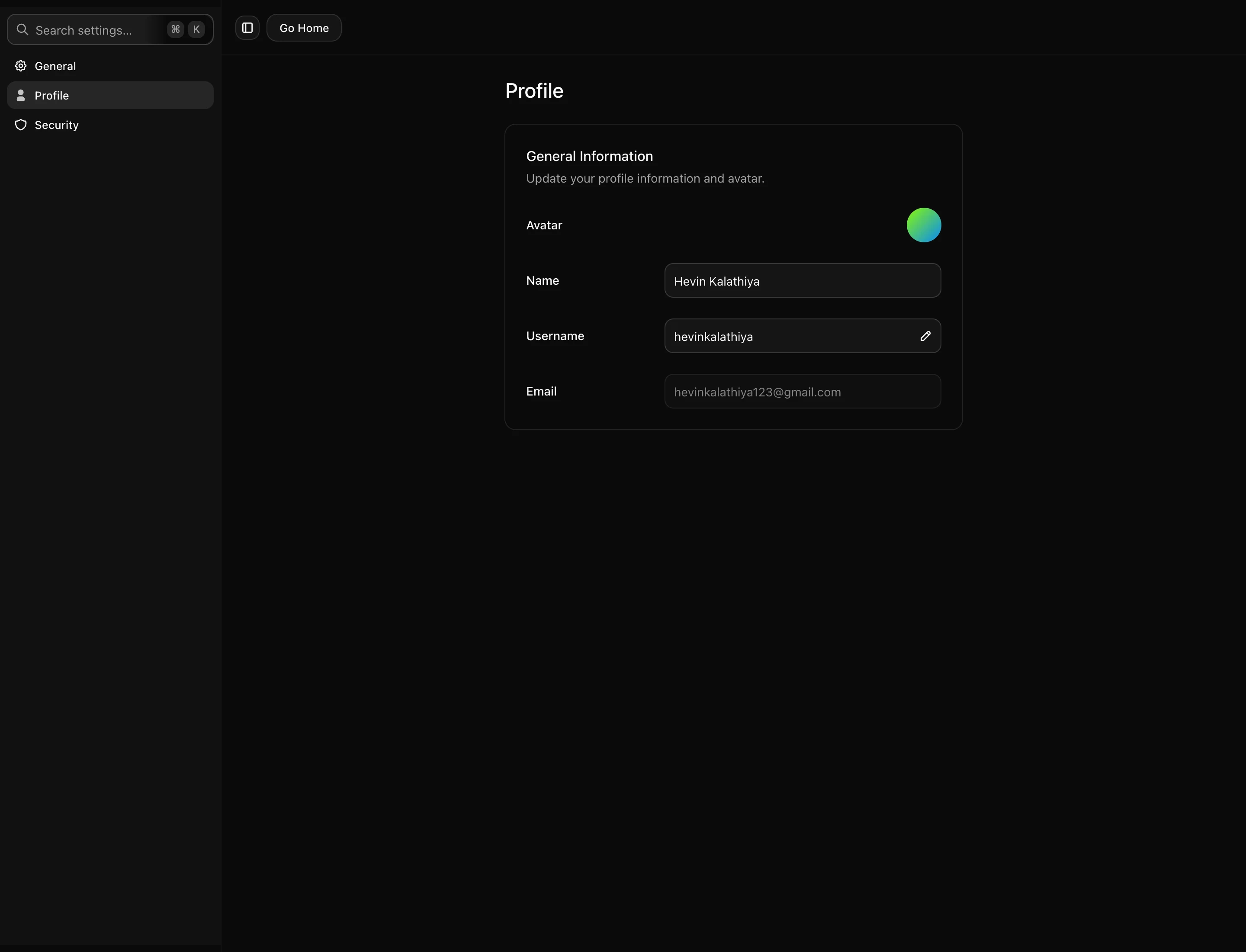
Task: Open the General settings section
Action: click(x=110, y=66)
